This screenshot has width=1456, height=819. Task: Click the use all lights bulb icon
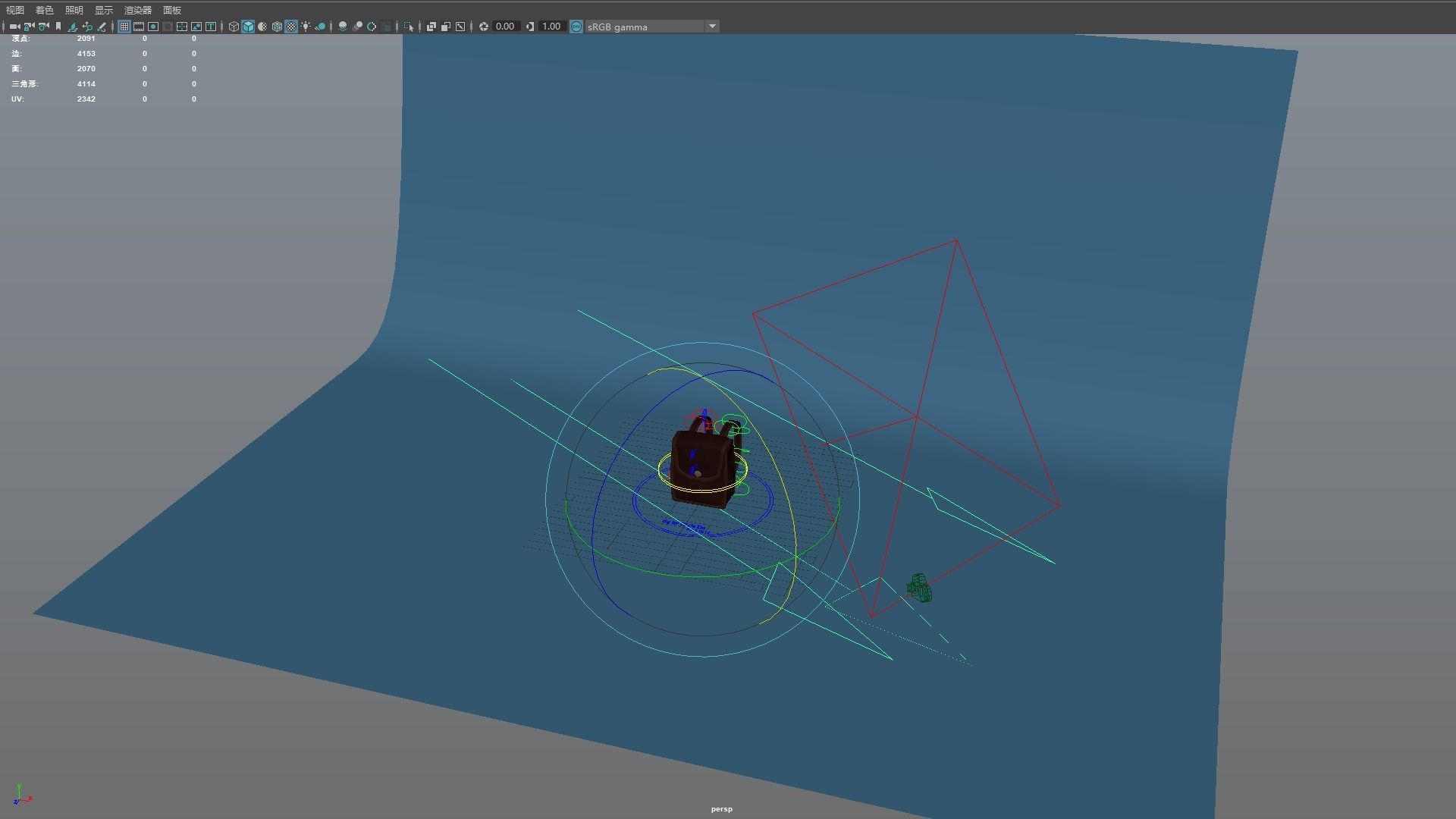point(306,27)
